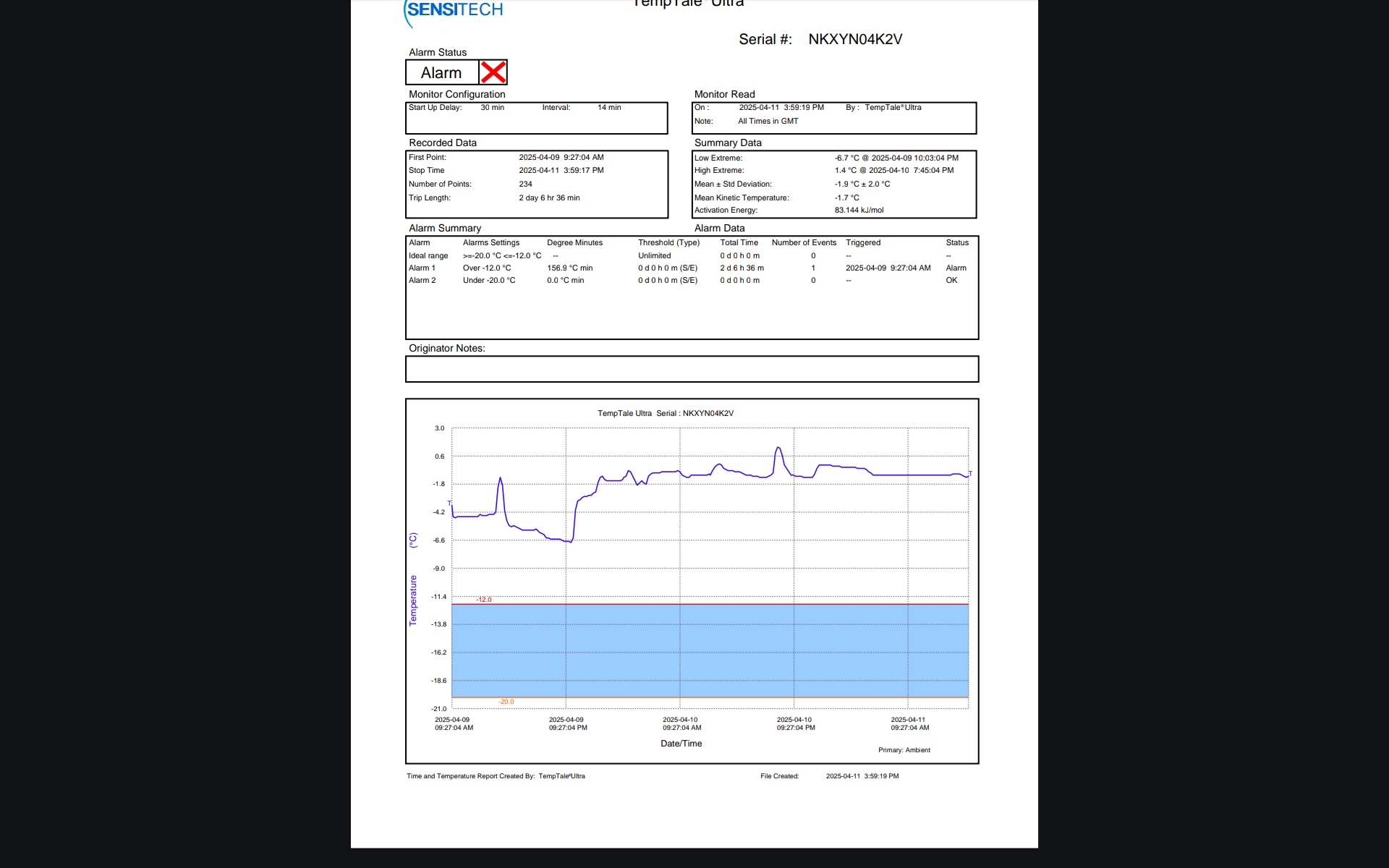Click First Point time 2025-04-09 9:27:04 AM
1389x868 pixels.
(561, 157)
